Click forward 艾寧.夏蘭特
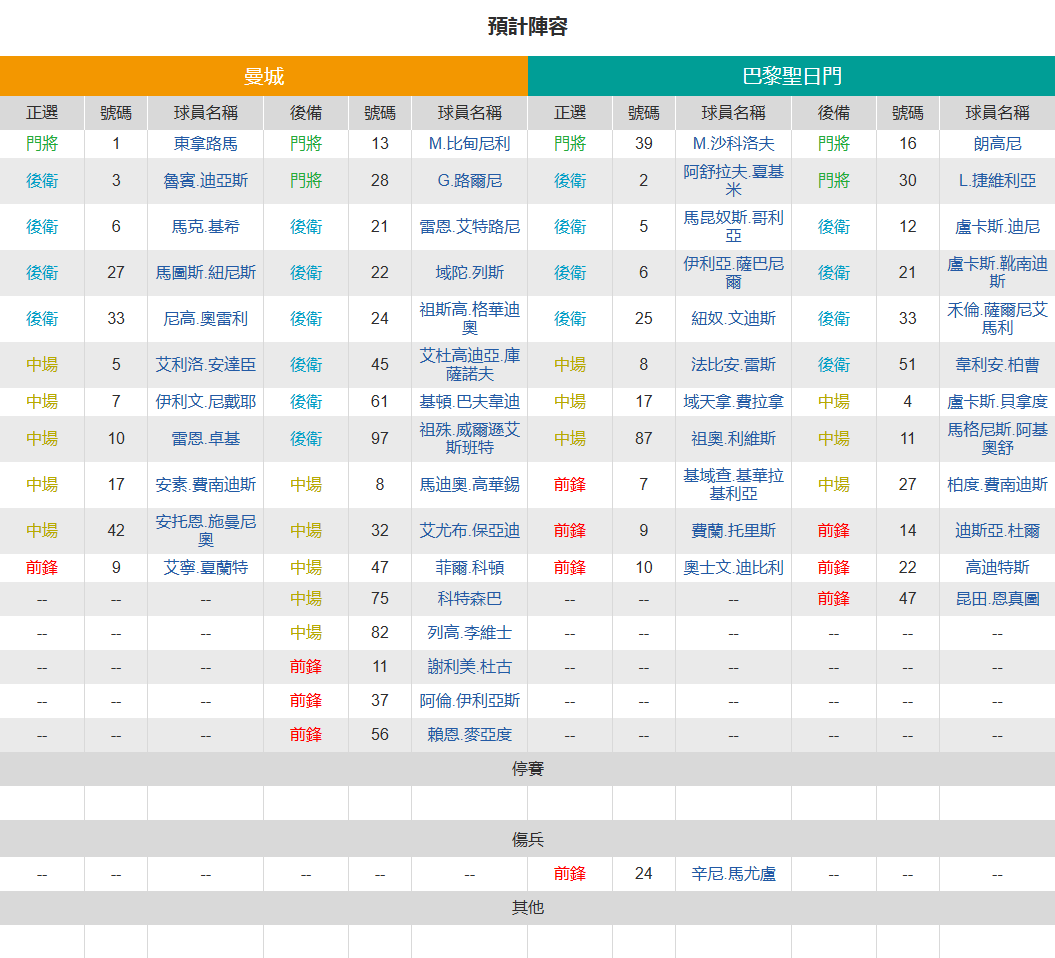The height and width of the screenshot is (958, 1055). (205, 568)
